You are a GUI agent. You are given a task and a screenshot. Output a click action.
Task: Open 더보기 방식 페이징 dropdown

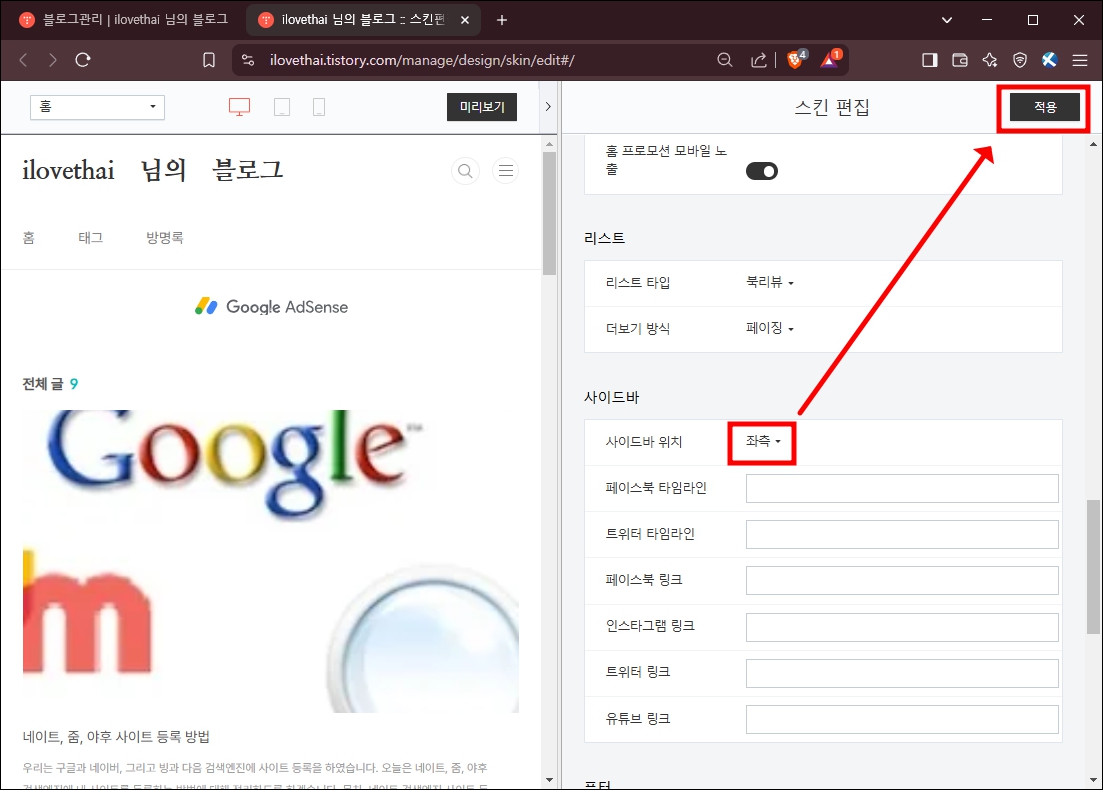pyautogui.click(x=770, y=329)
